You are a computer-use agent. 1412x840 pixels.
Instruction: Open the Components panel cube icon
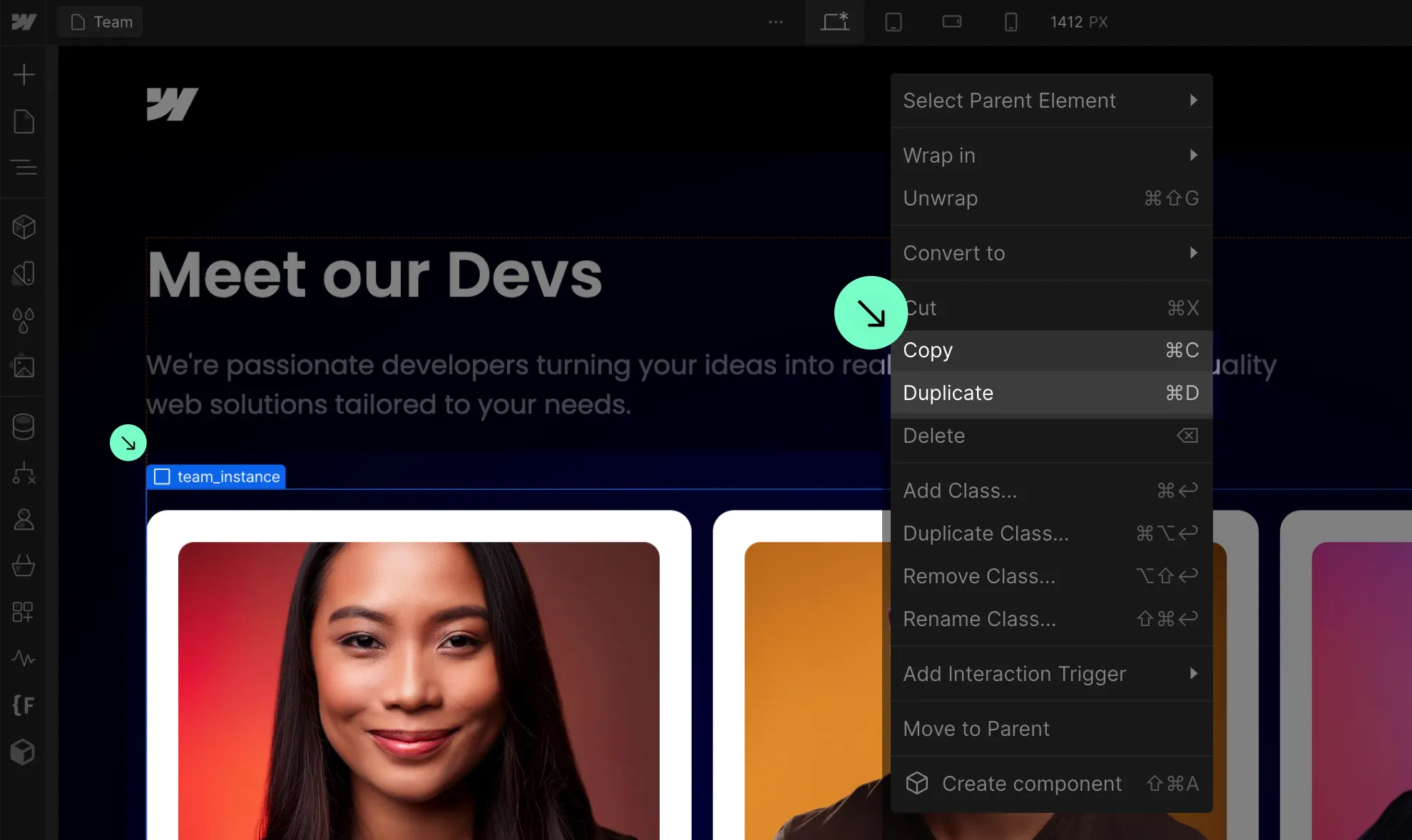pos(24,227)
